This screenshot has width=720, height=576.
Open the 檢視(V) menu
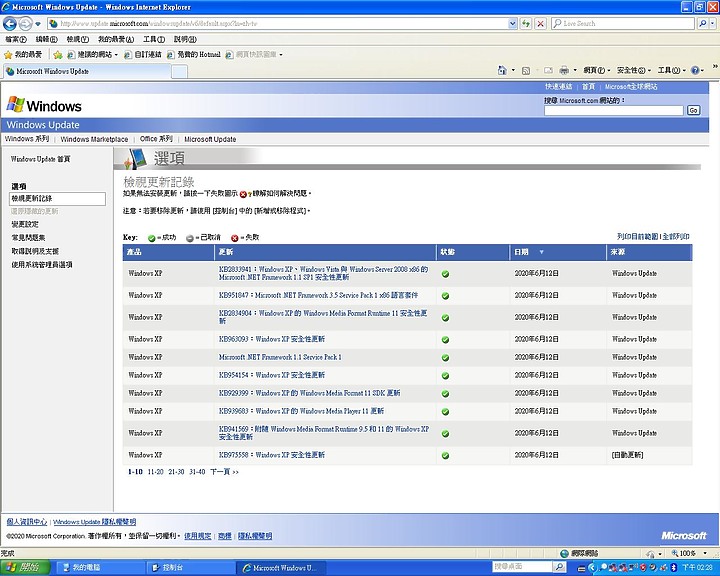coord(78,40)
